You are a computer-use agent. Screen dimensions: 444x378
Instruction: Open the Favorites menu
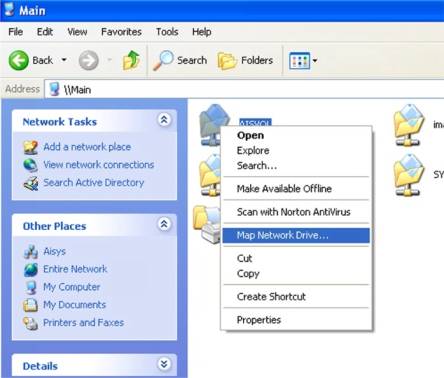point(121,32)
